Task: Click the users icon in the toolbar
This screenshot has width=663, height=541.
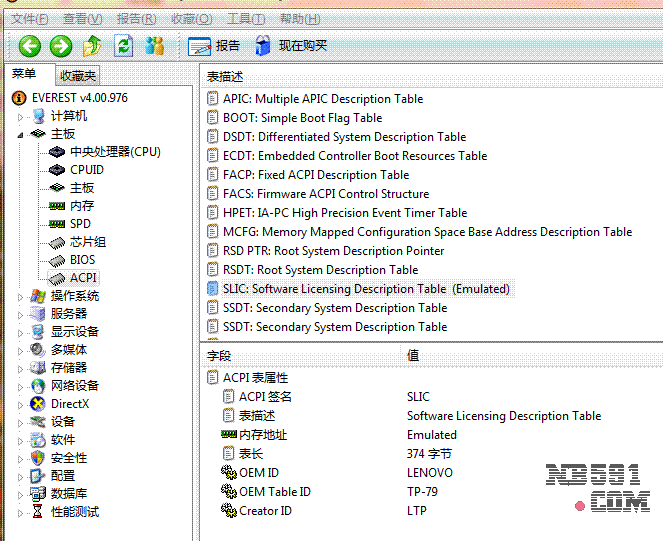Action: coord(153,45)
